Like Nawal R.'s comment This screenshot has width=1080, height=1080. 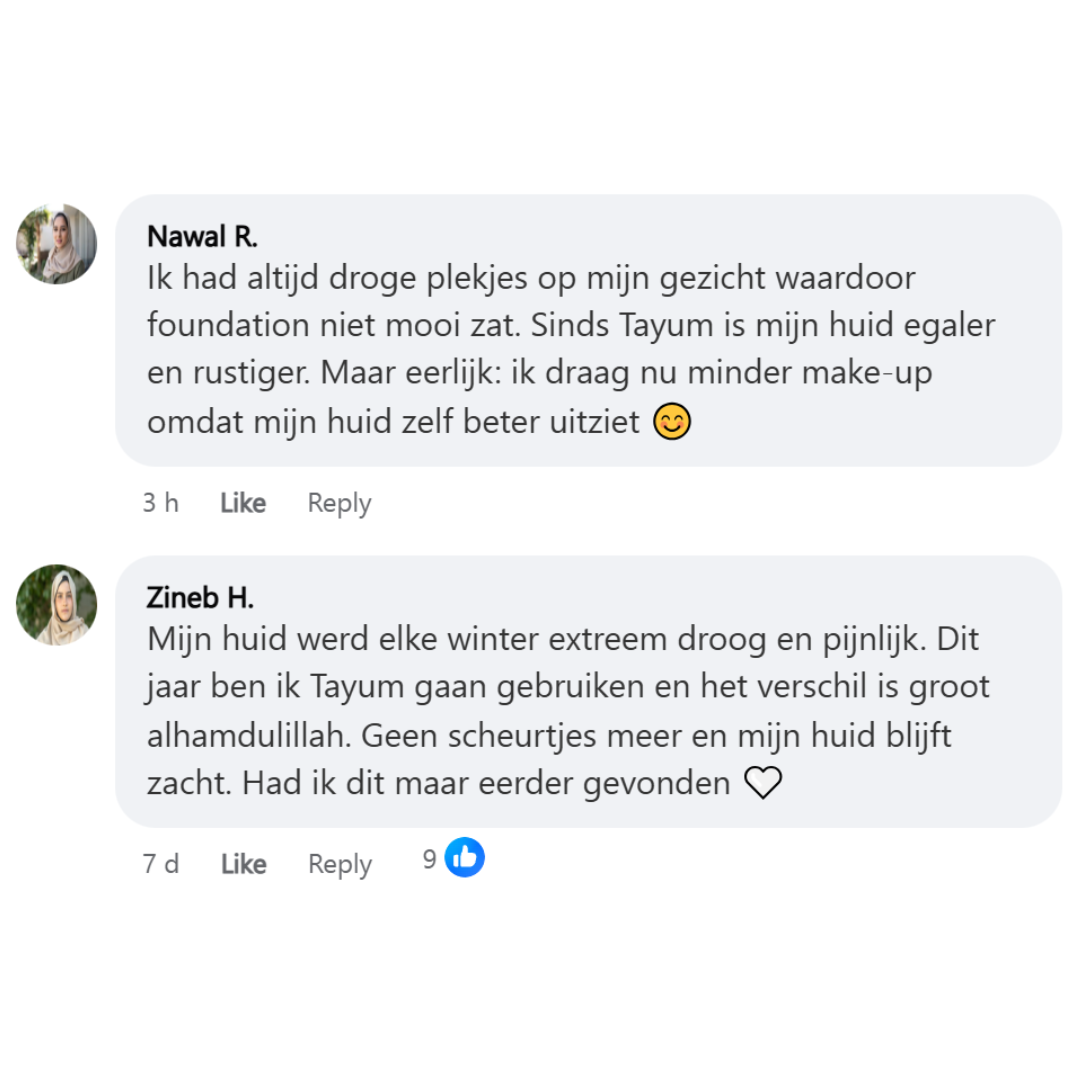[x=243, y=503]
